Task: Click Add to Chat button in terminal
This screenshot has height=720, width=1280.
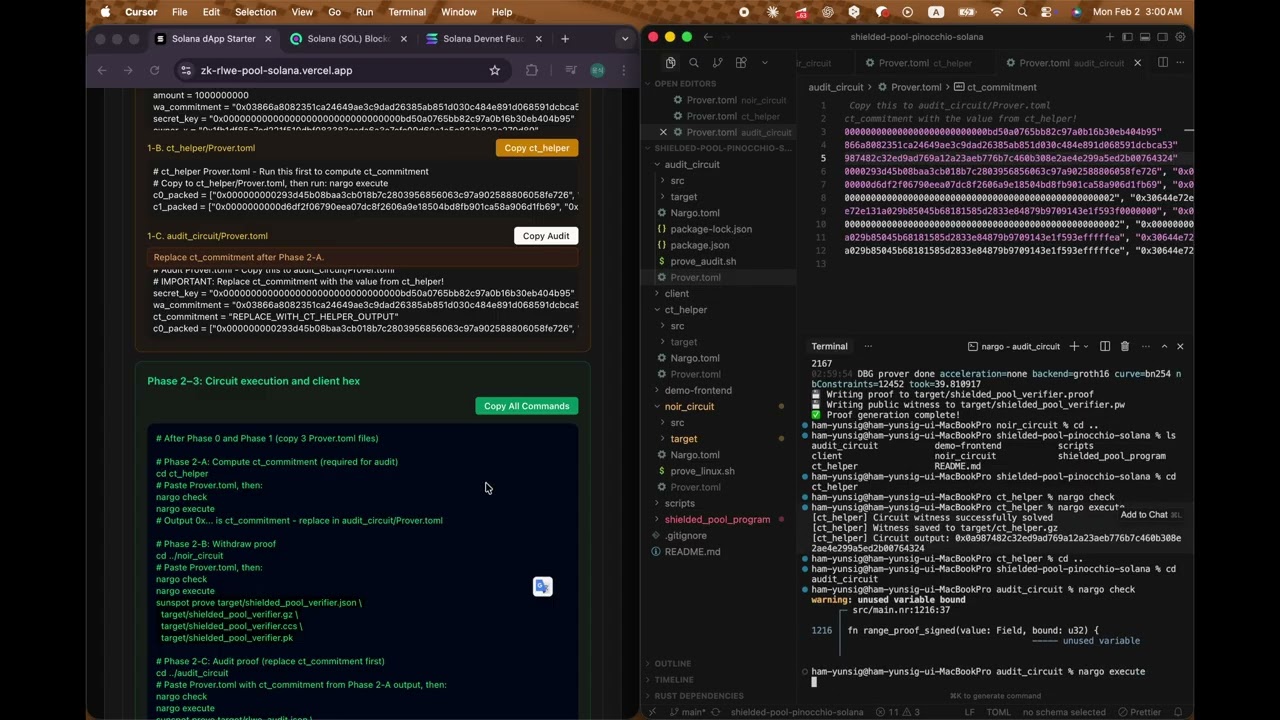Action: 1150,514
